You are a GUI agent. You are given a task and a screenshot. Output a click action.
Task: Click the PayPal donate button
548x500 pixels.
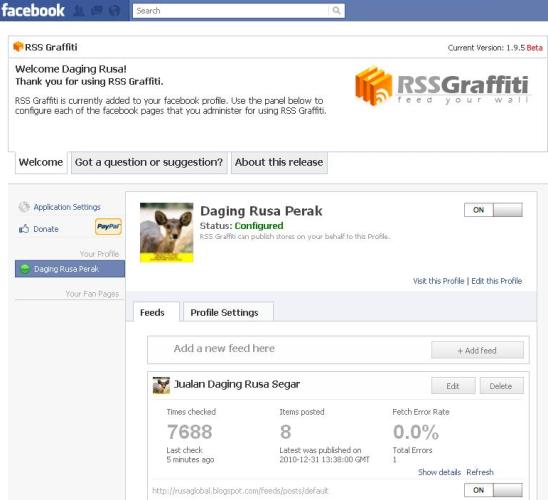(x=108, y=226)
